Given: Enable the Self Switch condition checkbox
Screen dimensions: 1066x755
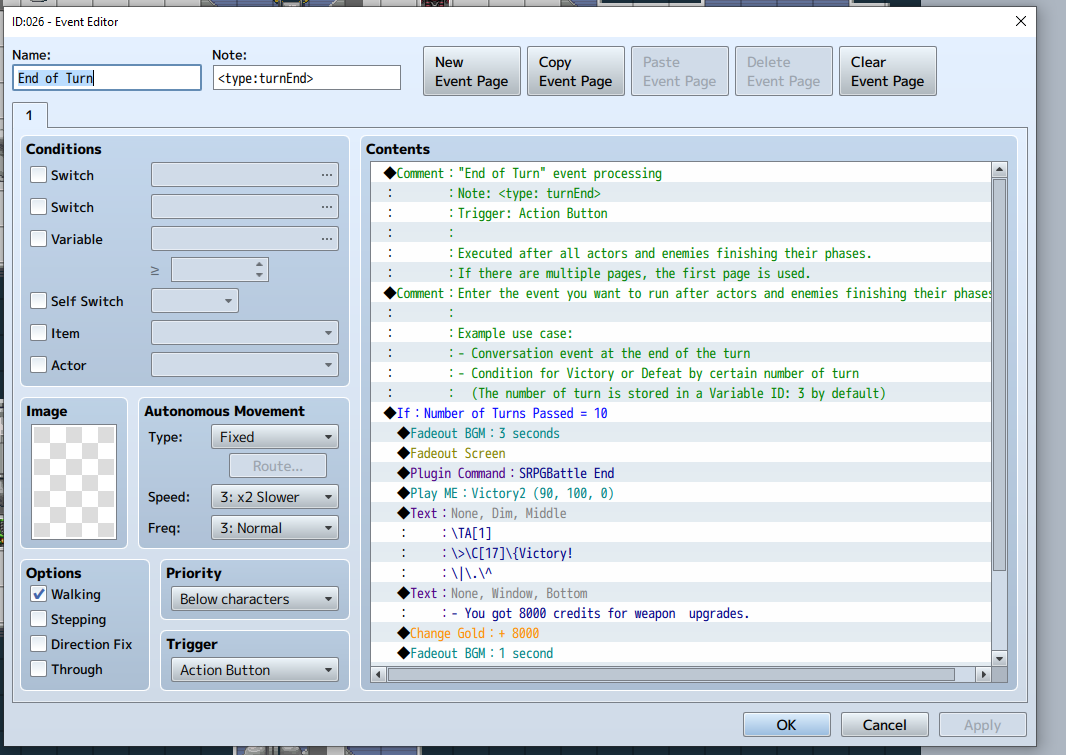Looking at the screenshot, I should [x=39, y=300].
